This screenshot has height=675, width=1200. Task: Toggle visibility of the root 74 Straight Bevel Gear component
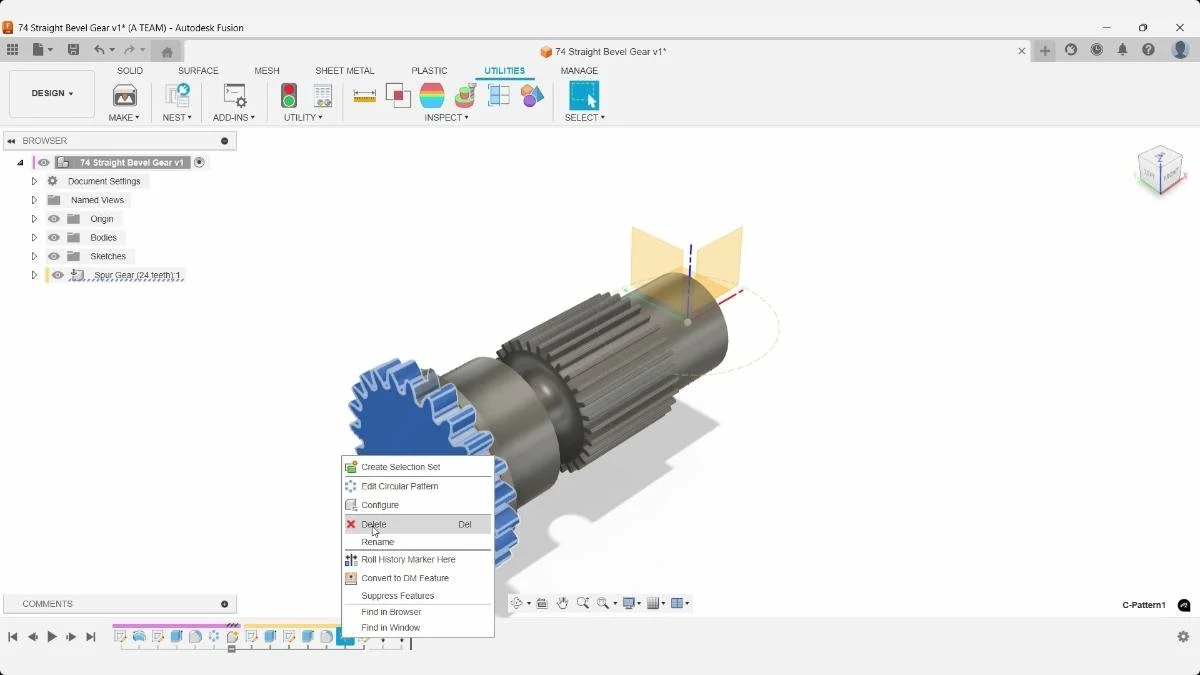pyautogui.click(x=43, y=162)
